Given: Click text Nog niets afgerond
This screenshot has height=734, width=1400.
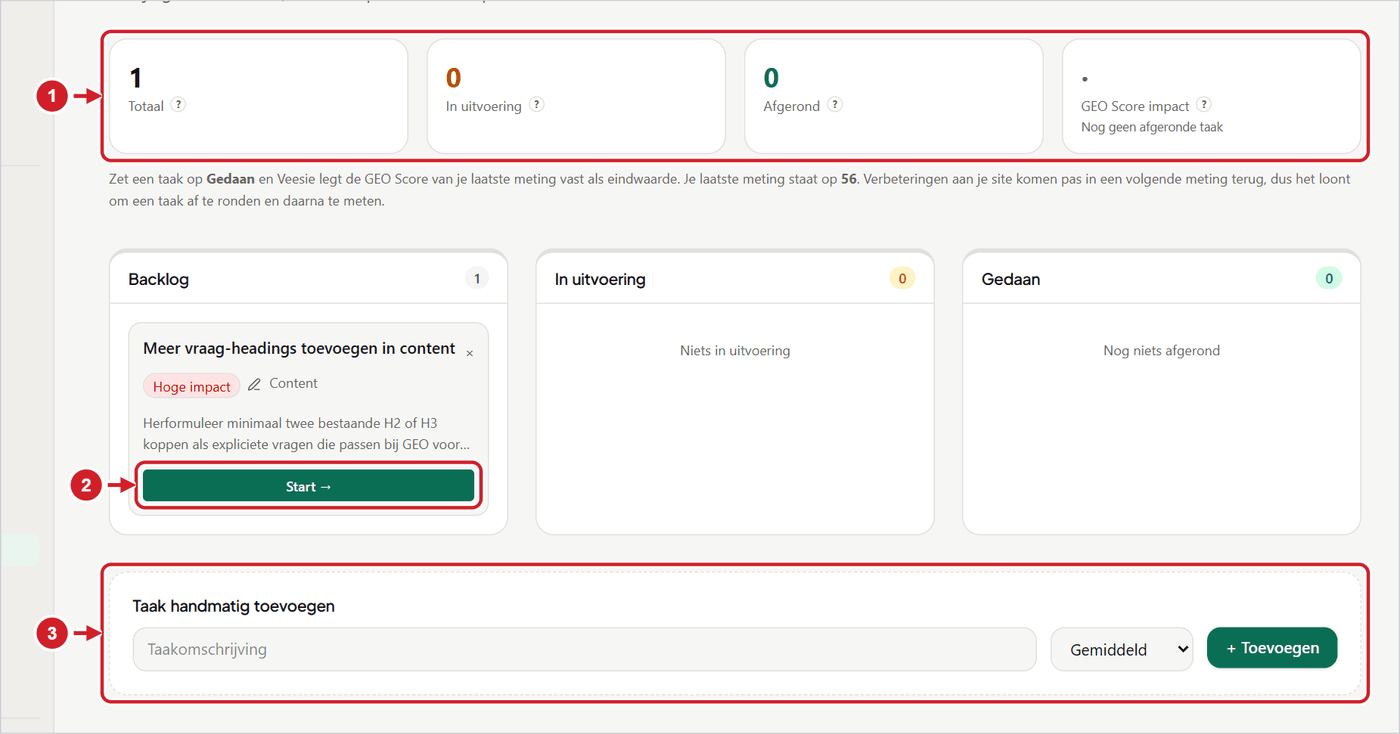Looking at the screenshot, I should (1161, 350).
